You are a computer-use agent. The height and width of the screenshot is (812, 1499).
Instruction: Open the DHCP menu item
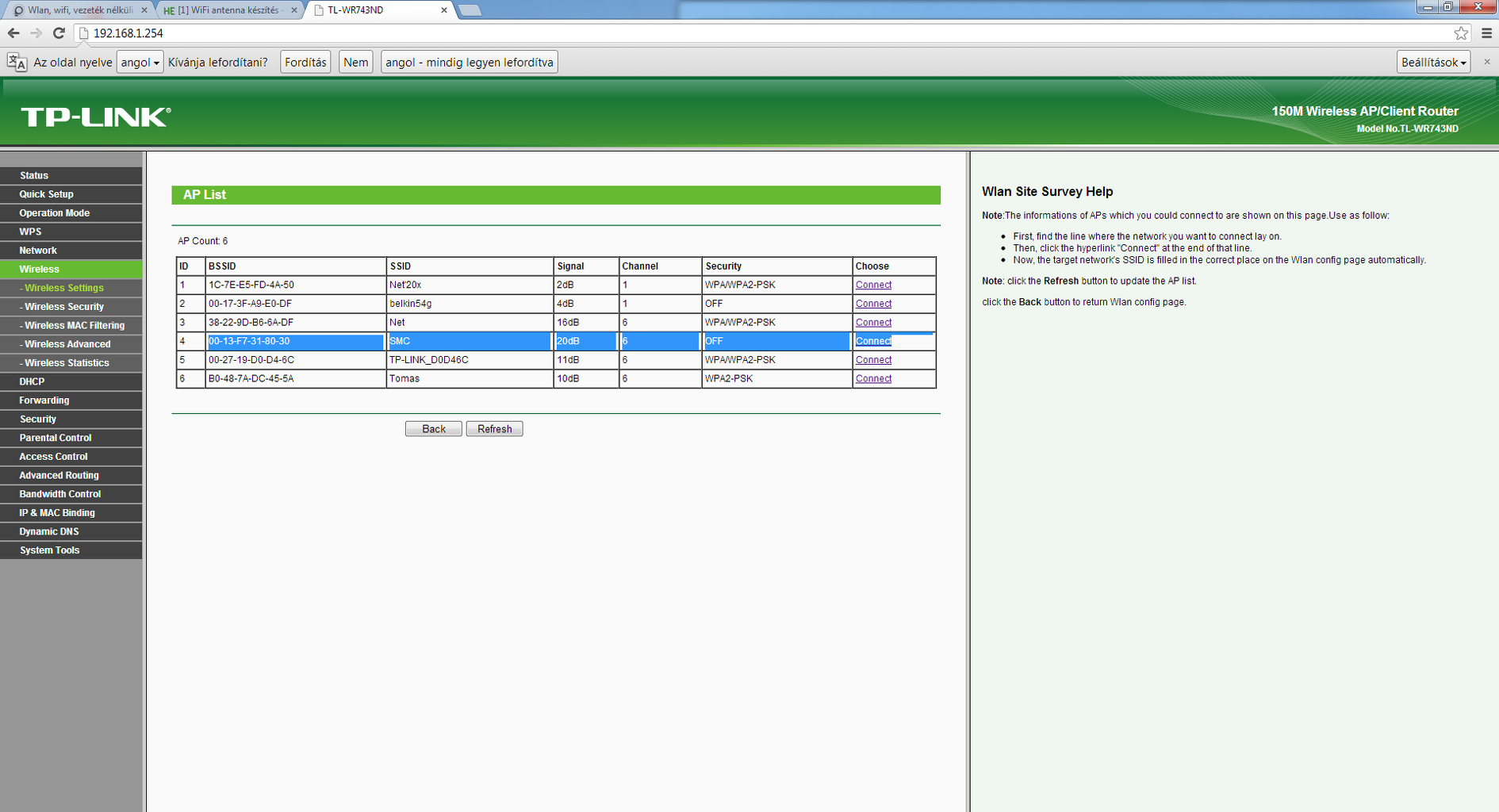point(71,381)
